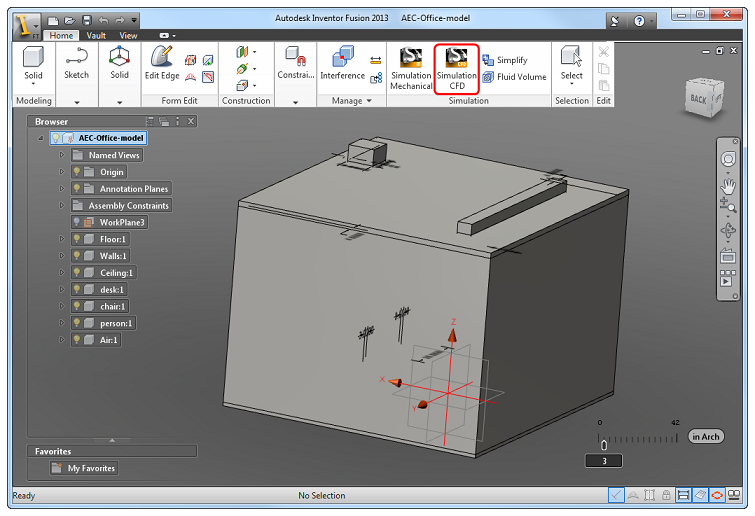Expand the person:1 component node

point(62,323)
